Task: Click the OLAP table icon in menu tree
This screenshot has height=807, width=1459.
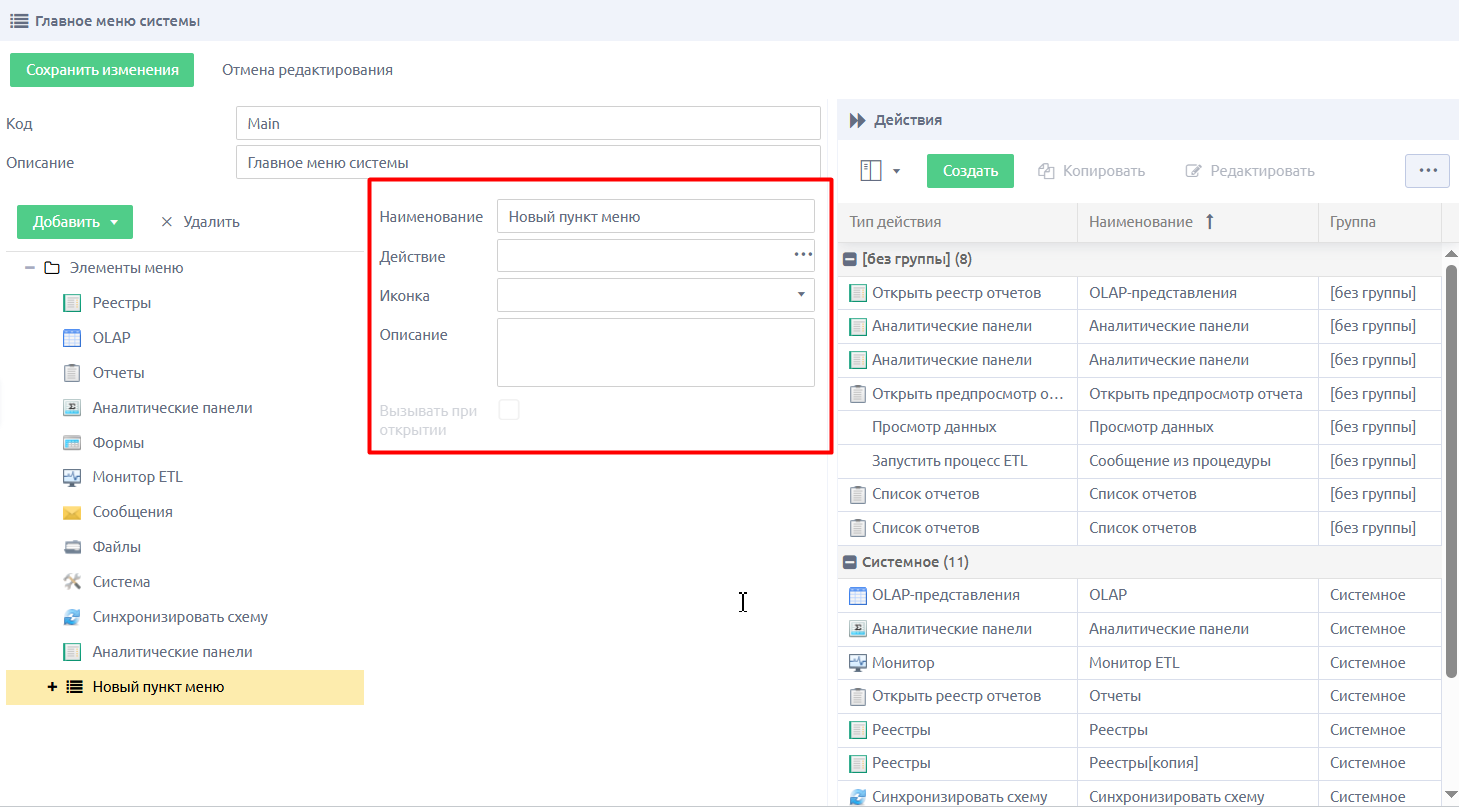Action: coord(71,338)
